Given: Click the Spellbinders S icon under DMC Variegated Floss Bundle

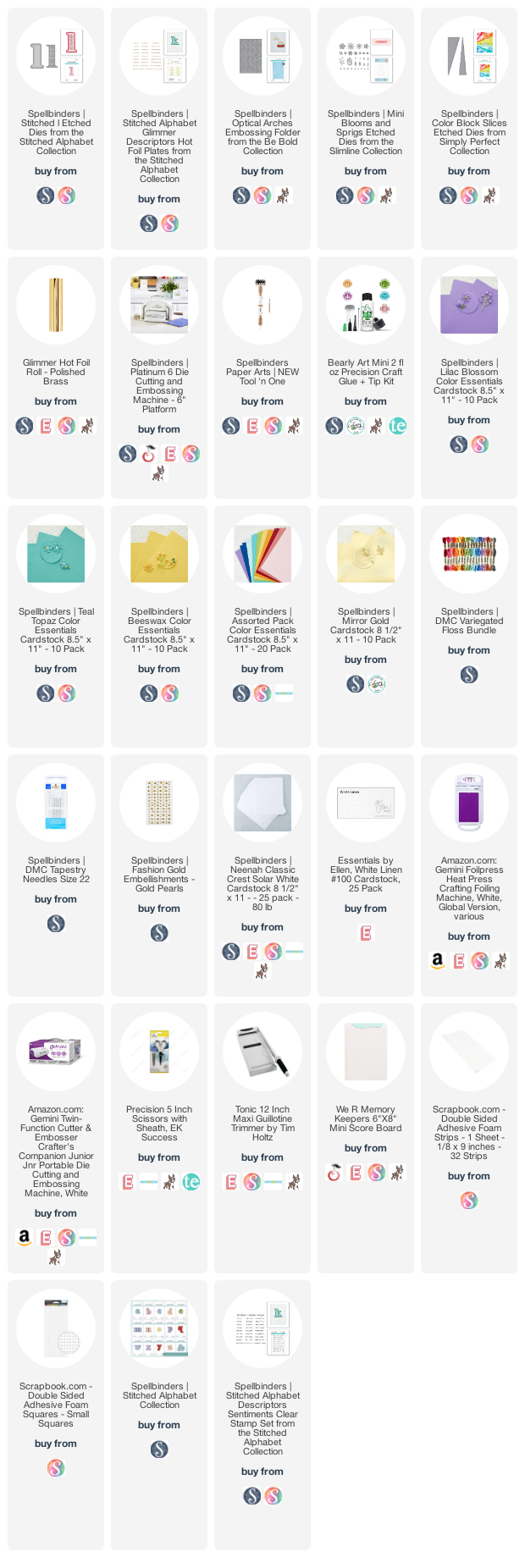Looking at the screenshot, I should [x=469, y=675].
